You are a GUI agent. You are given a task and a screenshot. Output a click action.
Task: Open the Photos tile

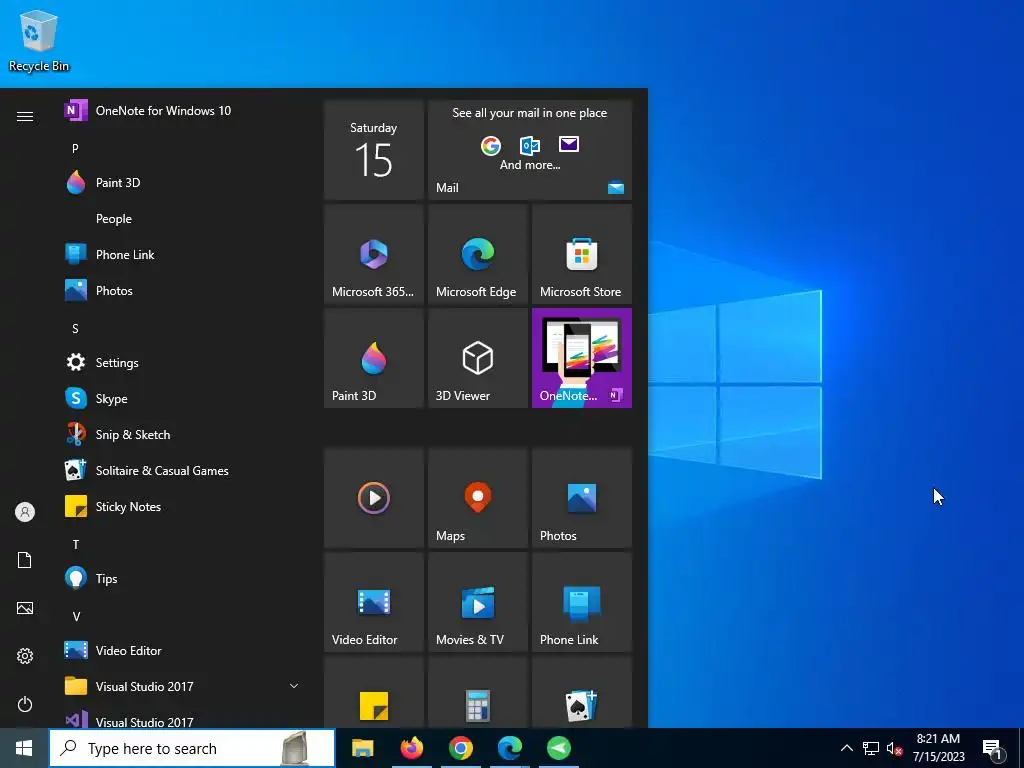[x=582, y=498]
